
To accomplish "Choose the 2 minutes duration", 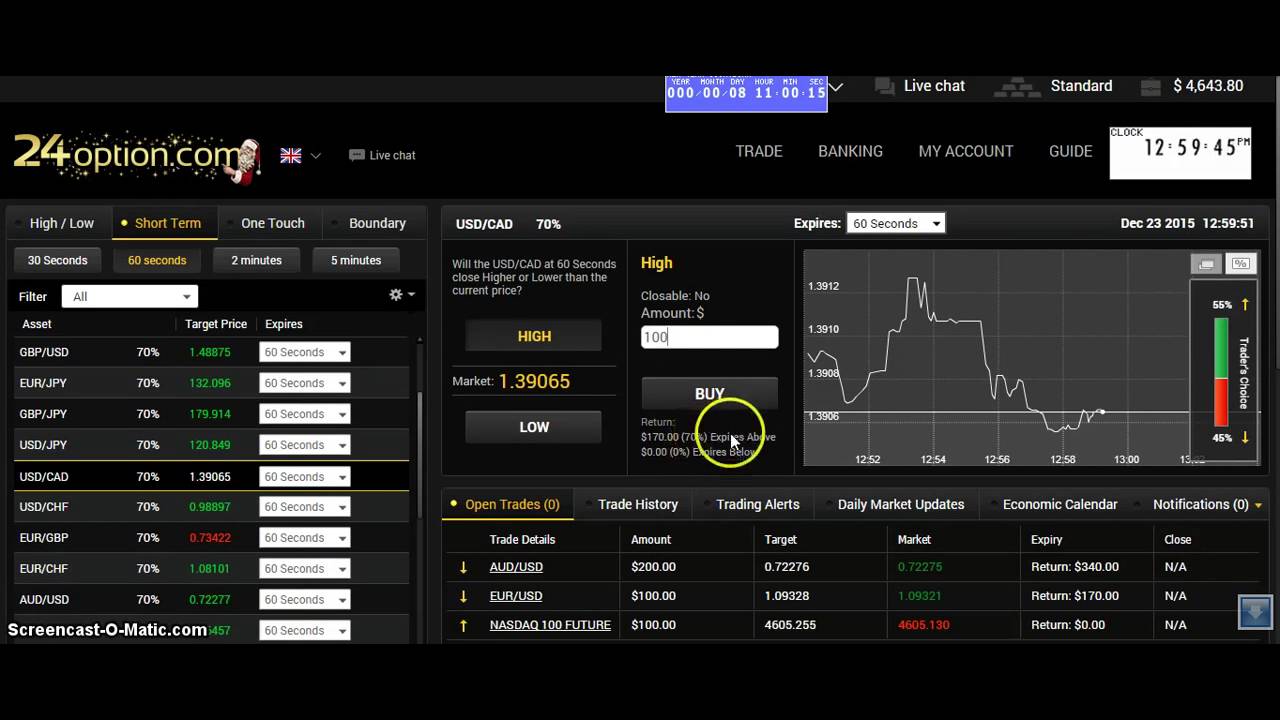I will (x=256, y=260).
